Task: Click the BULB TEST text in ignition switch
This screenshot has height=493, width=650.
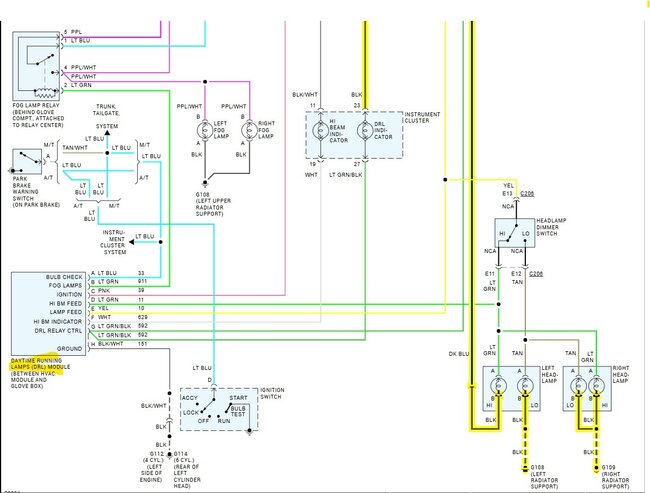Action: 238,411
